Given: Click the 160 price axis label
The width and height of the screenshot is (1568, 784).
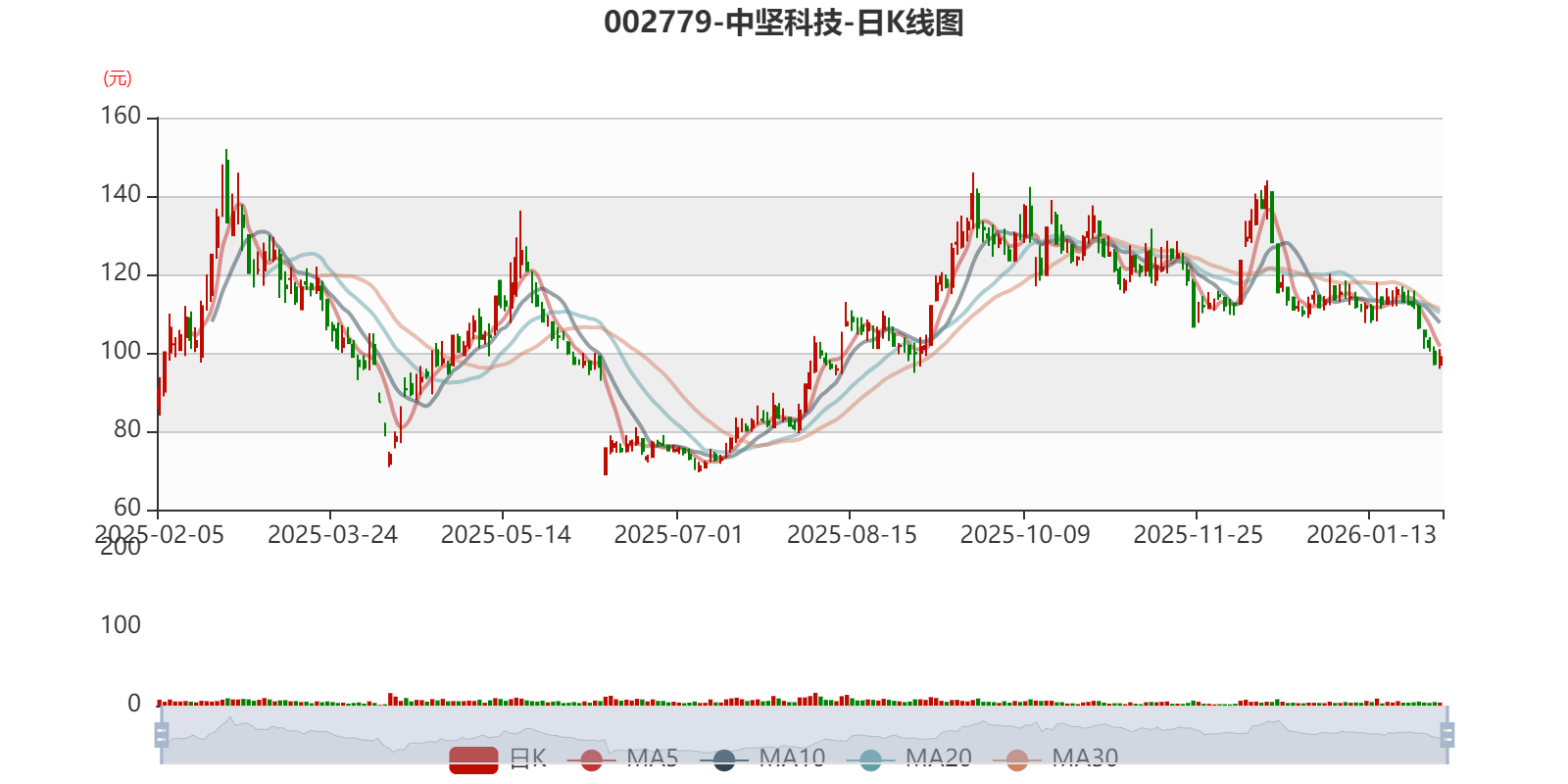Looking at the screenshot, I should click(121, 117).
